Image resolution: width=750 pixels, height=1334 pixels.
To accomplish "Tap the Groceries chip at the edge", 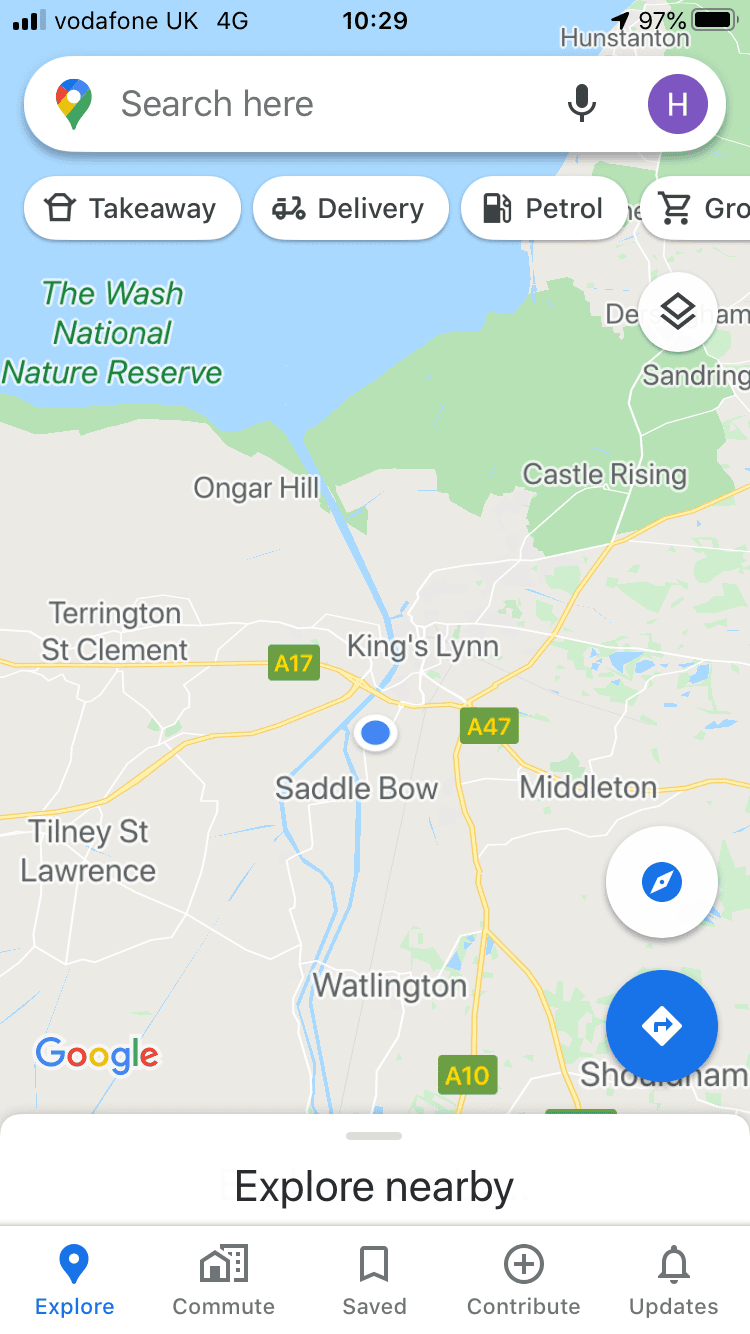I will pyautogui.click(x=696, y=208).
